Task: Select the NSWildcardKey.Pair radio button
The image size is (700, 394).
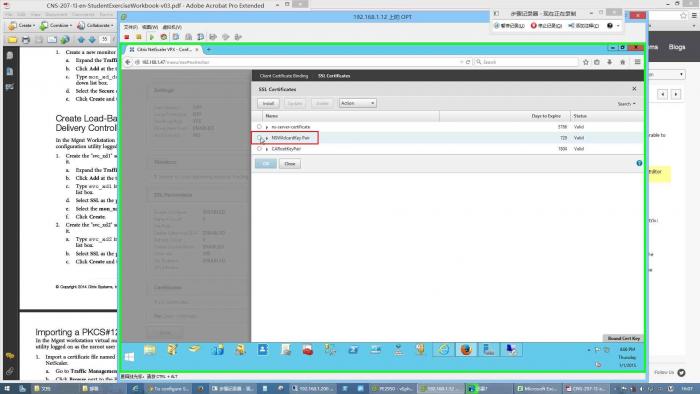Action: coord(259,138)
